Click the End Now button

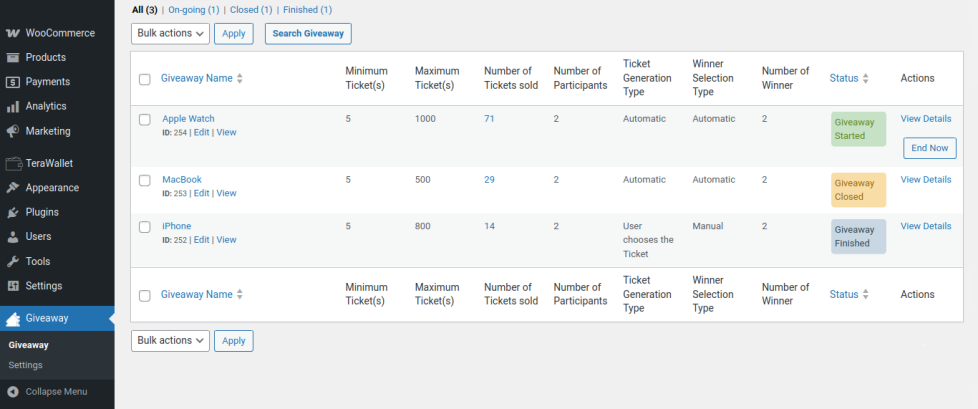pos(929,148)
